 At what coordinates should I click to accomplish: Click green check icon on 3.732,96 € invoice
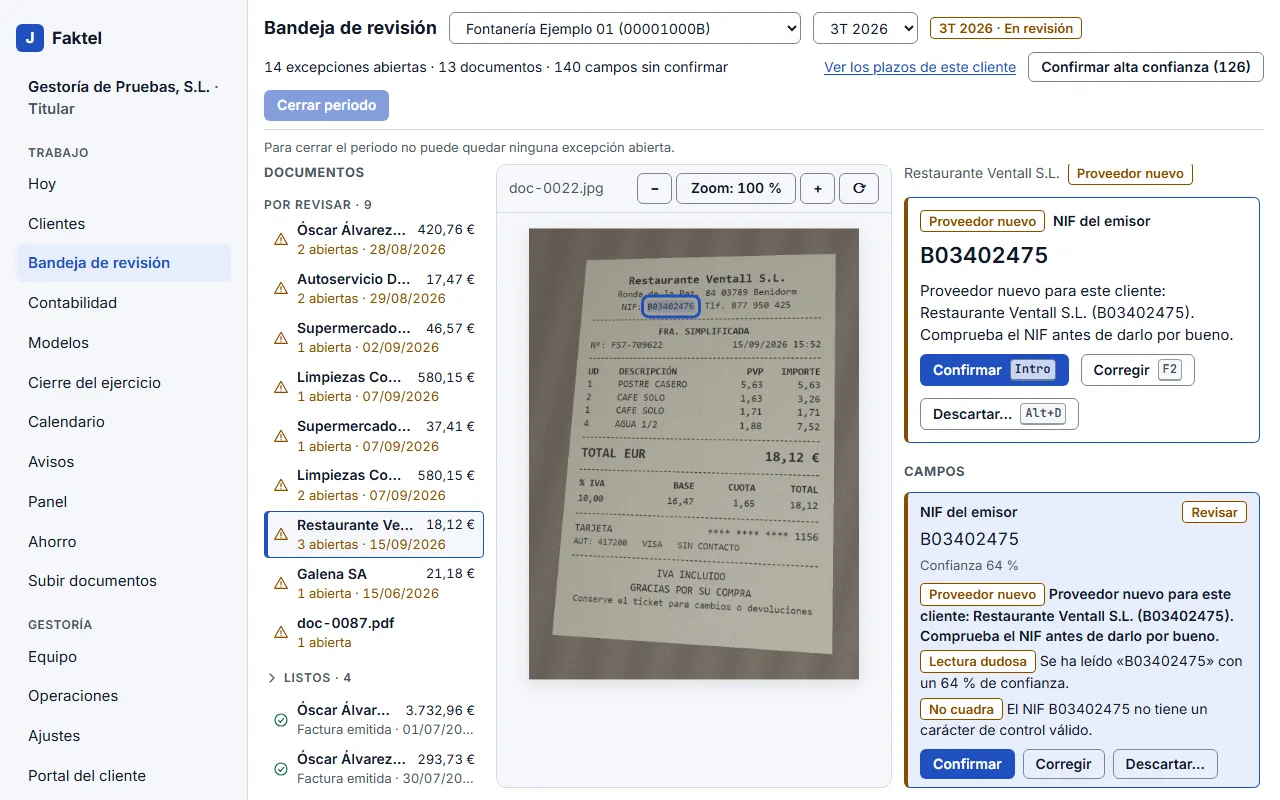pyautogui.click(x=281, y=719)
